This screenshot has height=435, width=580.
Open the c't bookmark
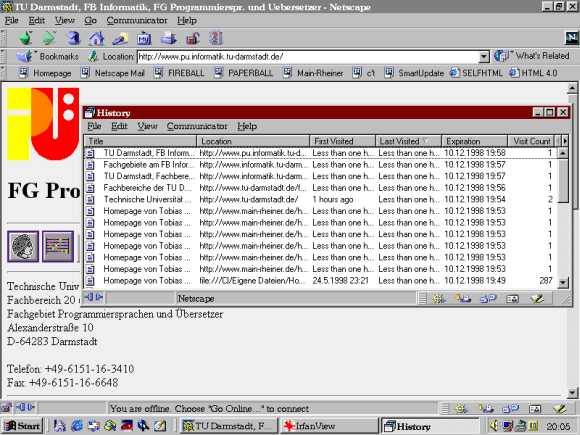[364, 73]
